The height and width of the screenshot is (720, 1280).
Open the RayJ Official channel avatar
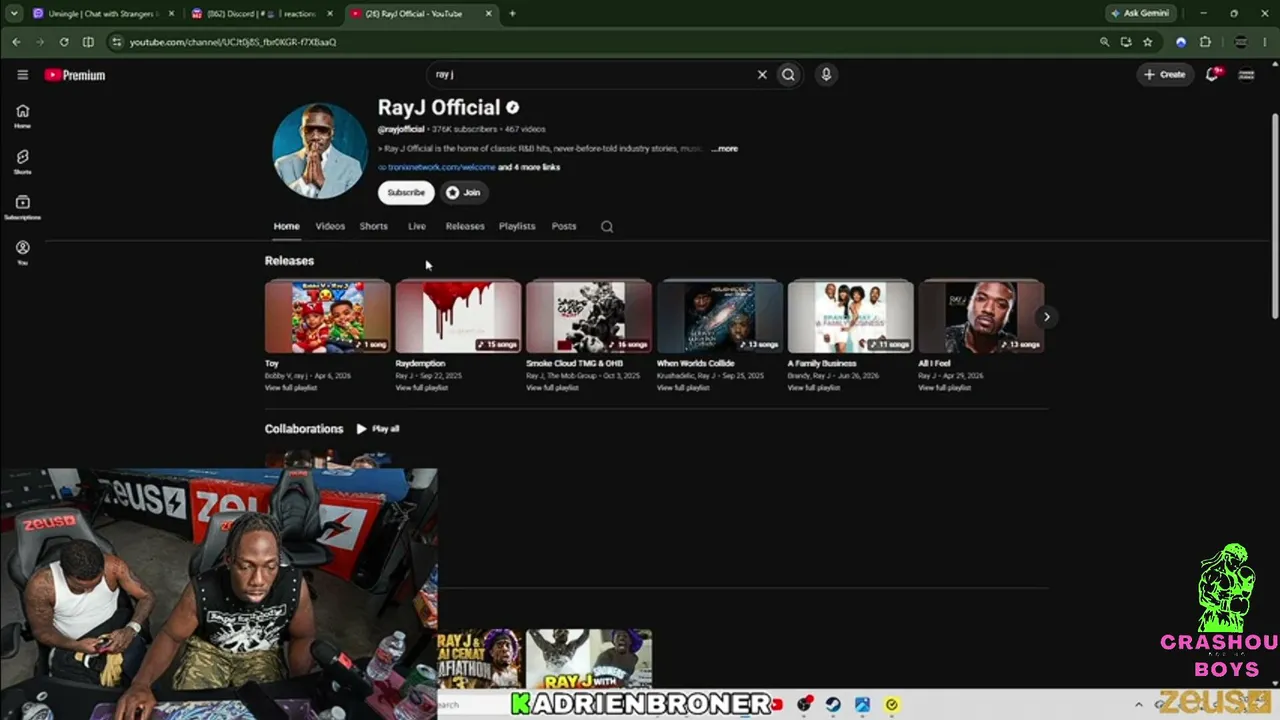pos(320,151)
